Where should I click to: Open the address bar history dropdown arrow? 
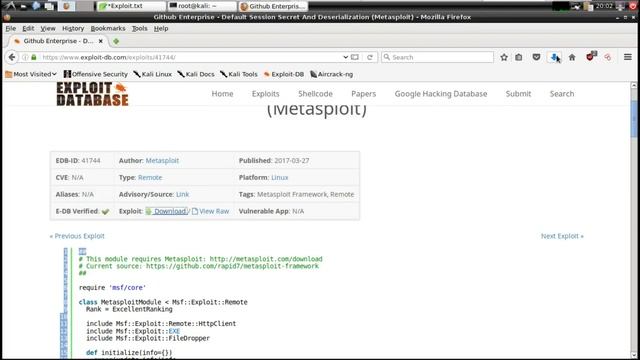click(x=345, y=57)
